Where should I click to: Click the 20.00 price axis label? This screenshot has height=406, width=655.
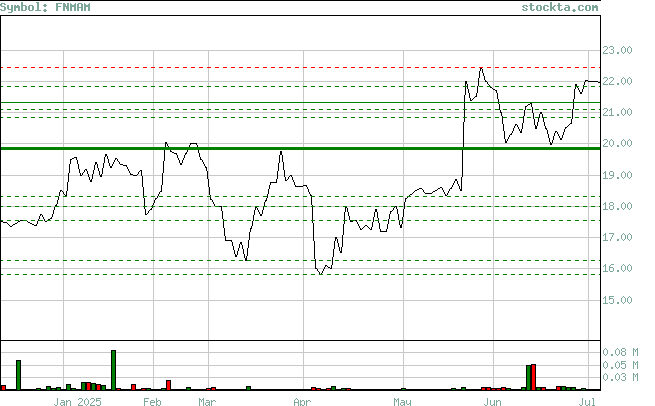click(x=617, y=143)
